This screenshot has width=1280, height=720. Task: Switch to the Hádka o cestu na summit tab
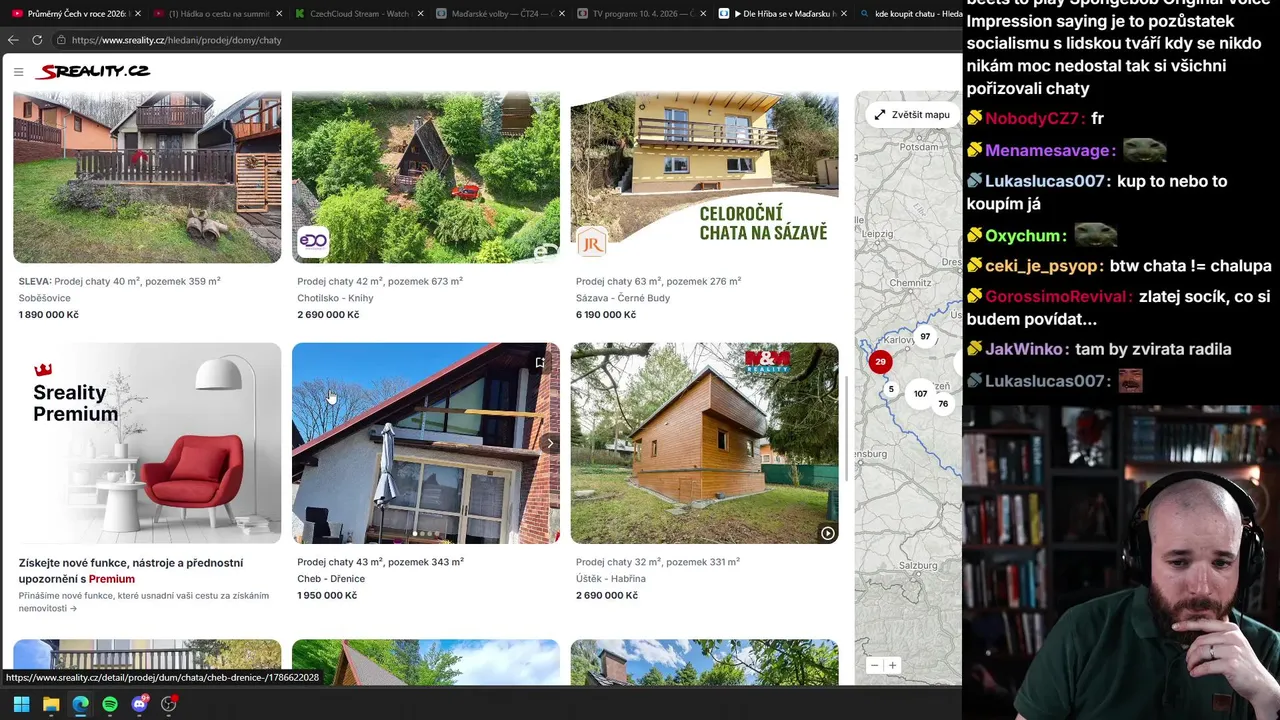click(216, 14)
